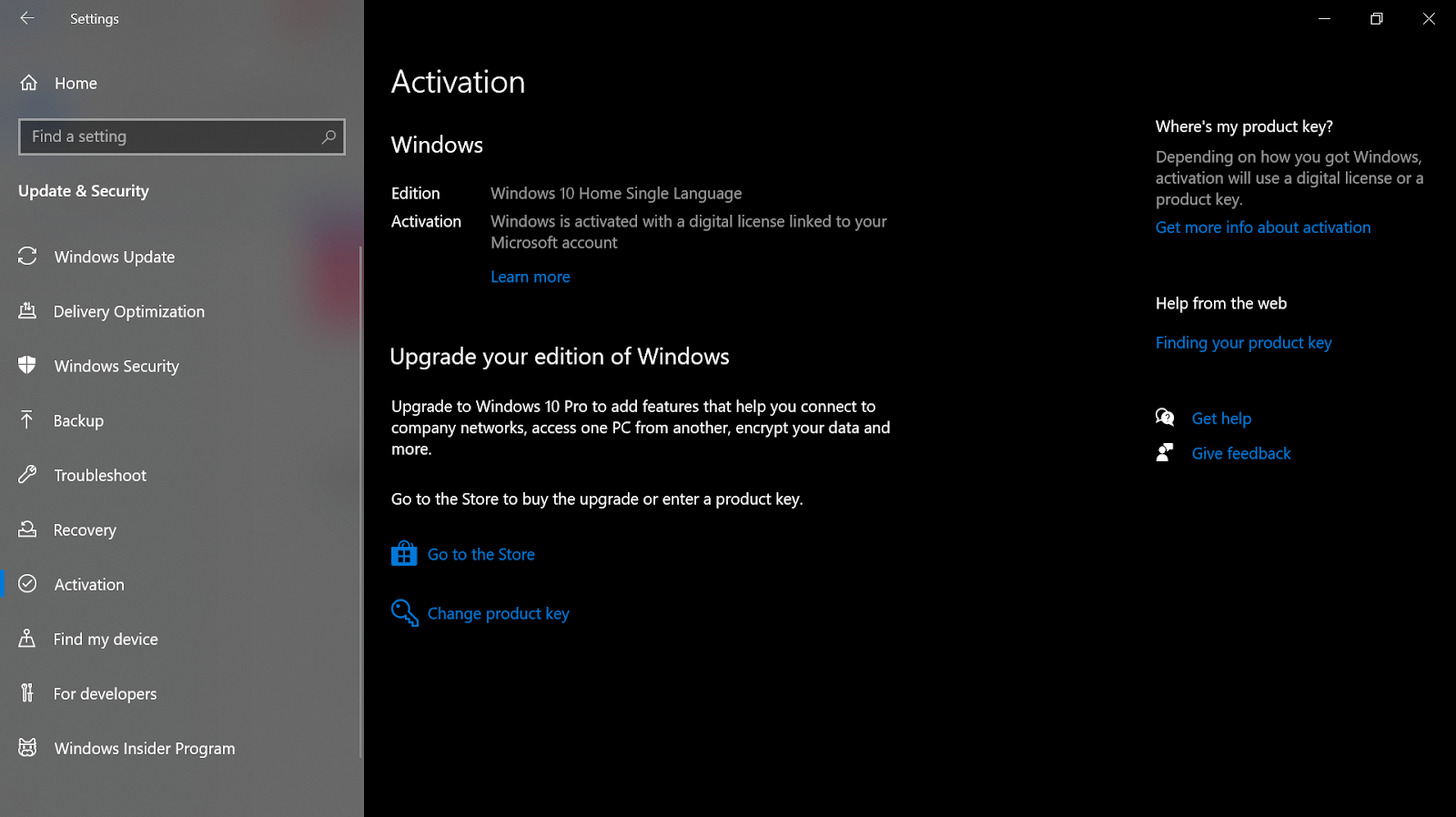Go to Home label
Screen dimensions: 1456x817
click(76, 84)
